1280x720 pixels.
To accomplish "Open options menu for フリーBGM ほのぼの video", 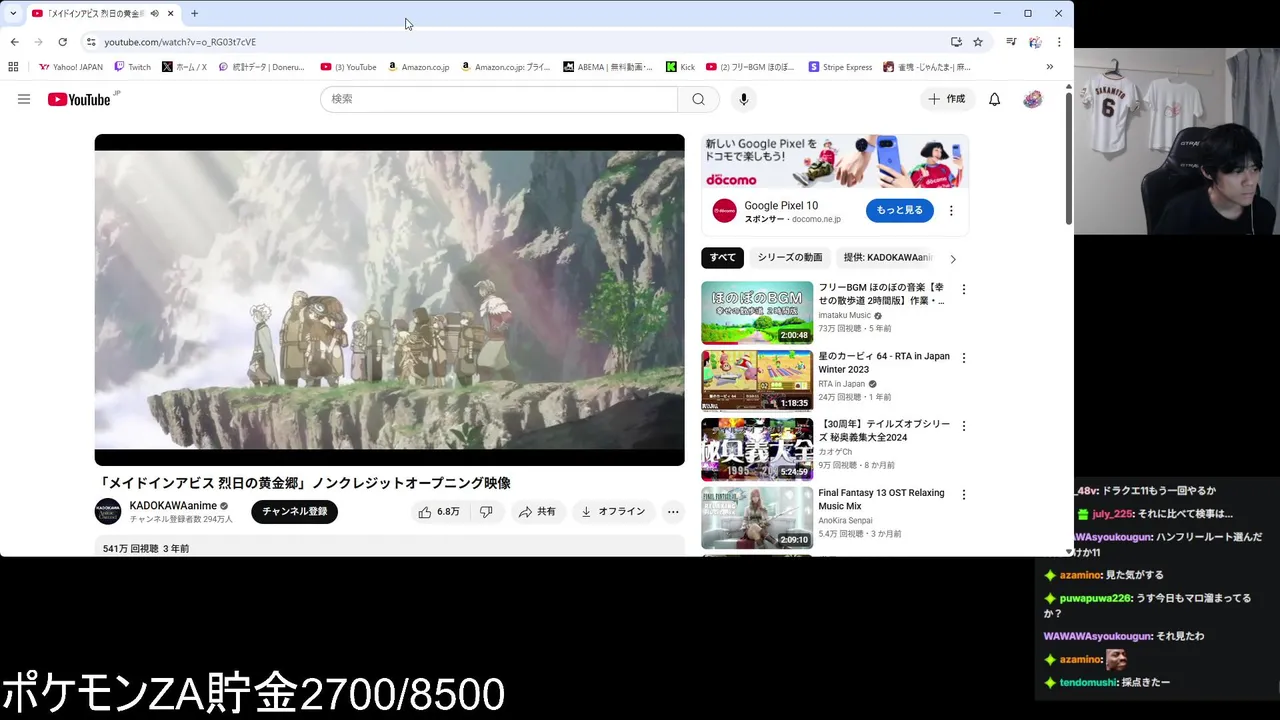I will tap(964, 289).
